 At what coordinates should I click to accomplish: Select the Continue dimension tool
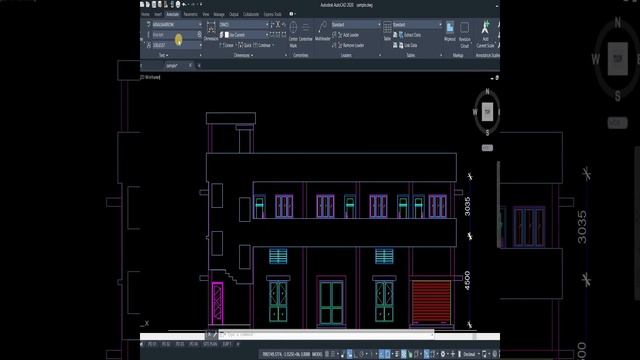[262, 45]
